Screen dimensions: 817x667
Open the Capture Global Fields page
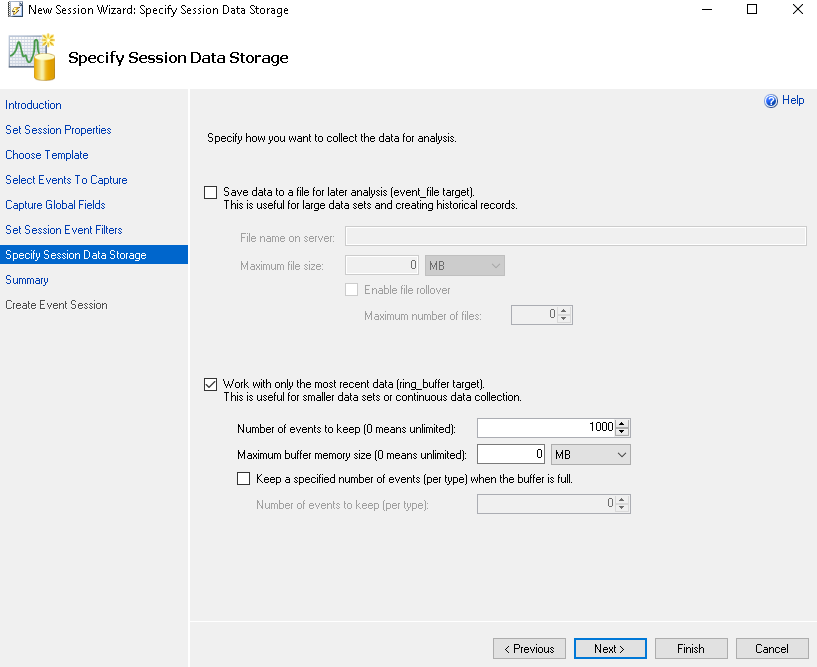pos(55,205)
